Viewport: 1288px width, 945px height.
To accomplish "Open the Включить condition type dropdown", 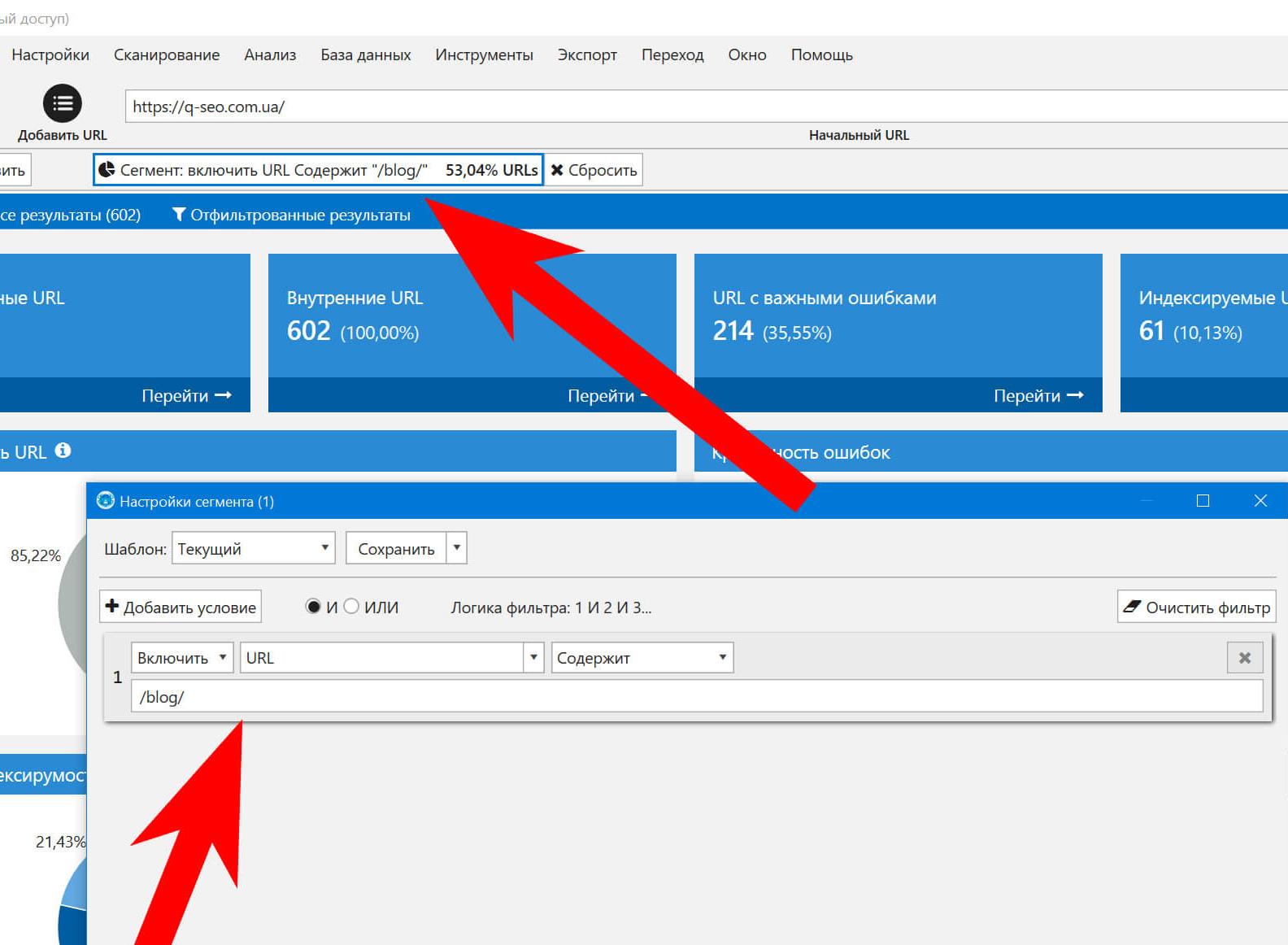I will tap(182, 658).
